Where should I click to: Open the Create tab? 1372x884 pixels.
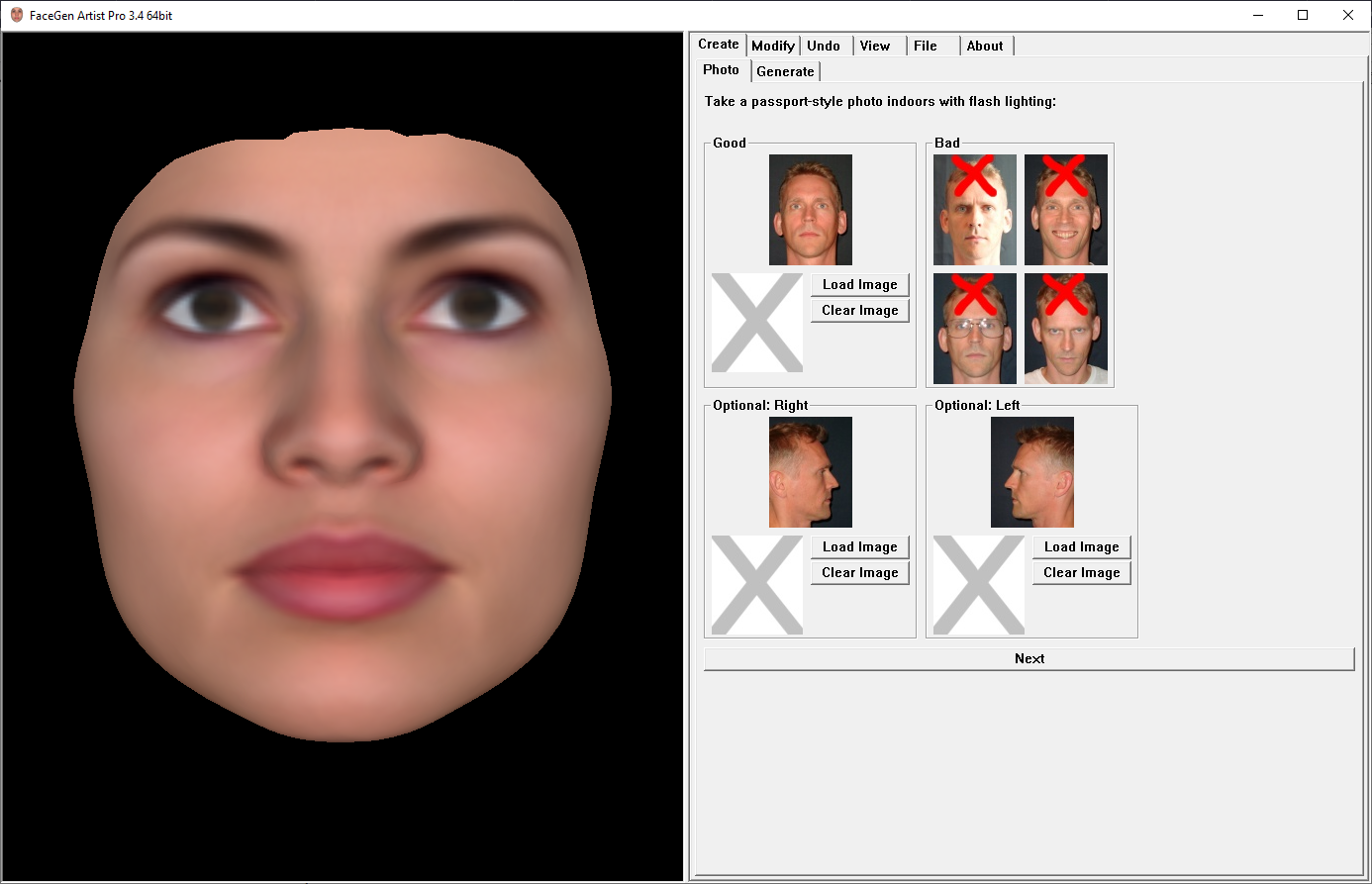[718, 45]
